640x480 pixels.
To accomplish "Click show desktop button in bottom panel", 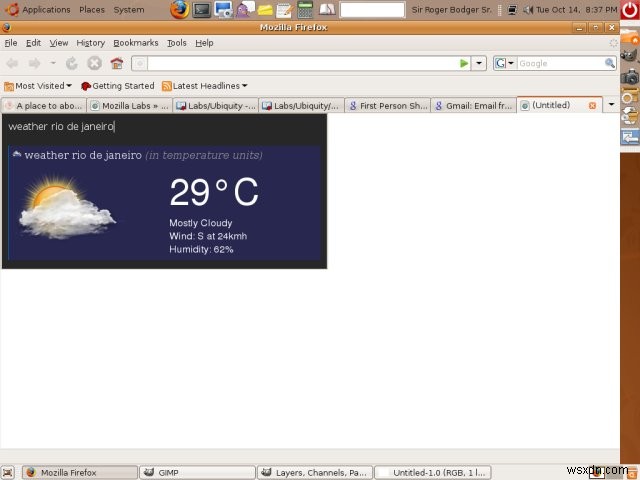I will click(7, 473).
